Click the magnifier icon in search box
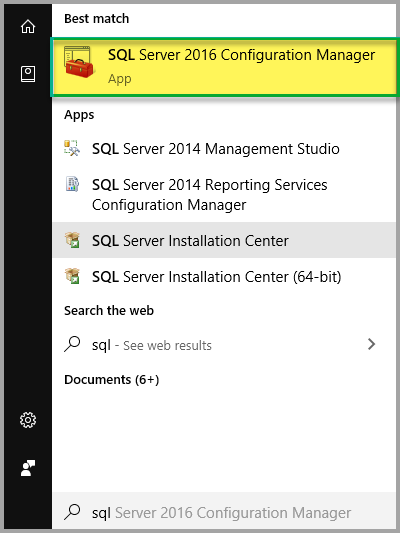The height and width of the screenshot is (533, 400). [72, 512]
